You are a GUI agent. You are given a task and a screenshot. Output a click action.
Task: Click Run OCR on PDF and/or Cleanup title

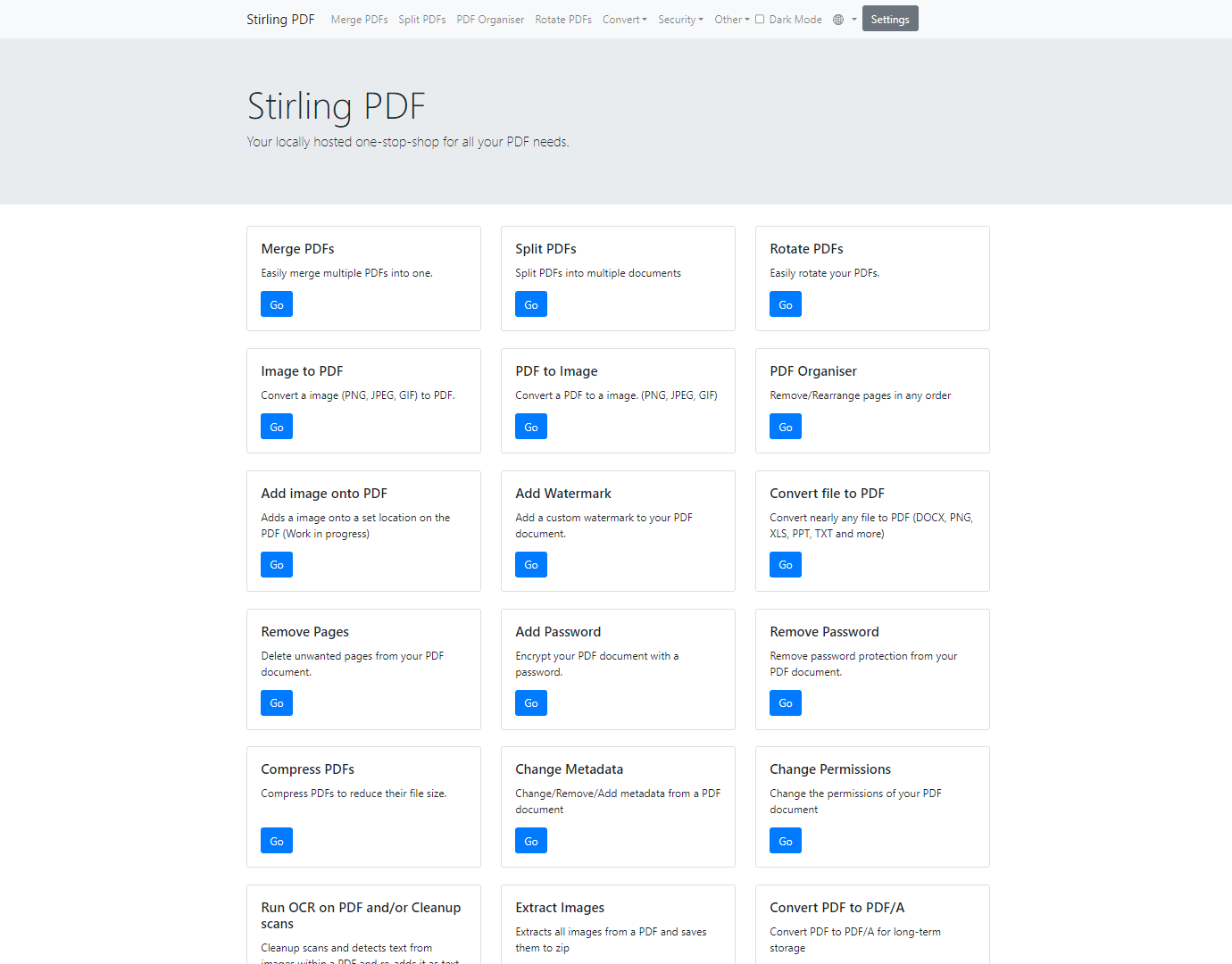pyautogui.click(x=361, y=916)
